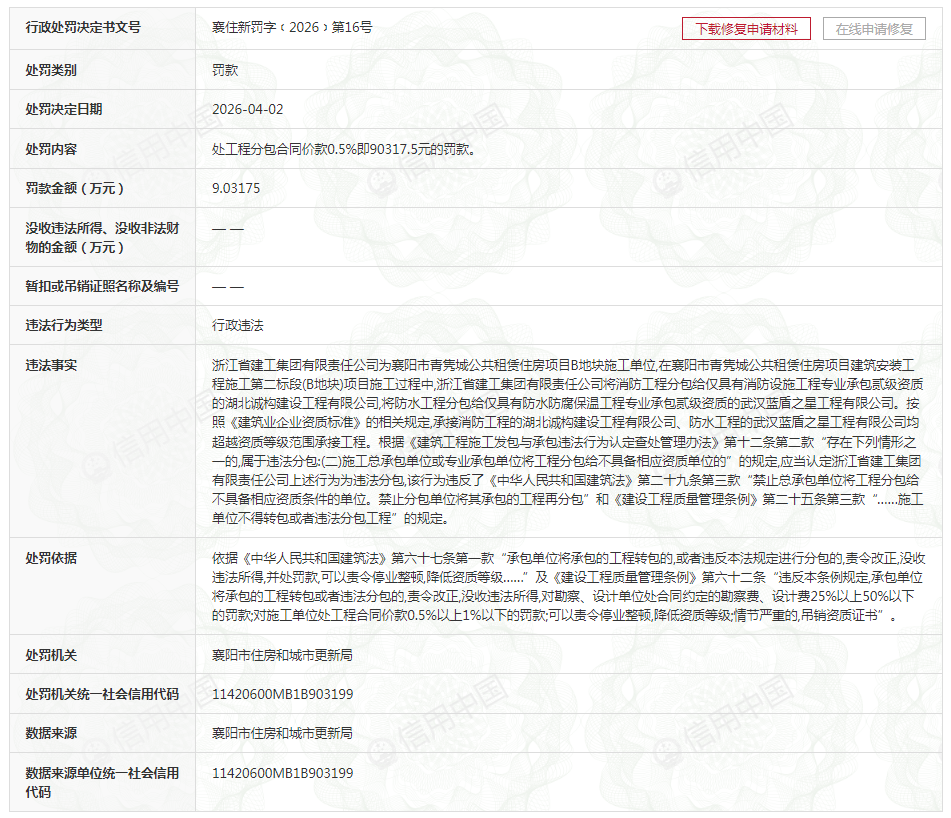Click the decision date 2026-04-02

pos(247,109)
